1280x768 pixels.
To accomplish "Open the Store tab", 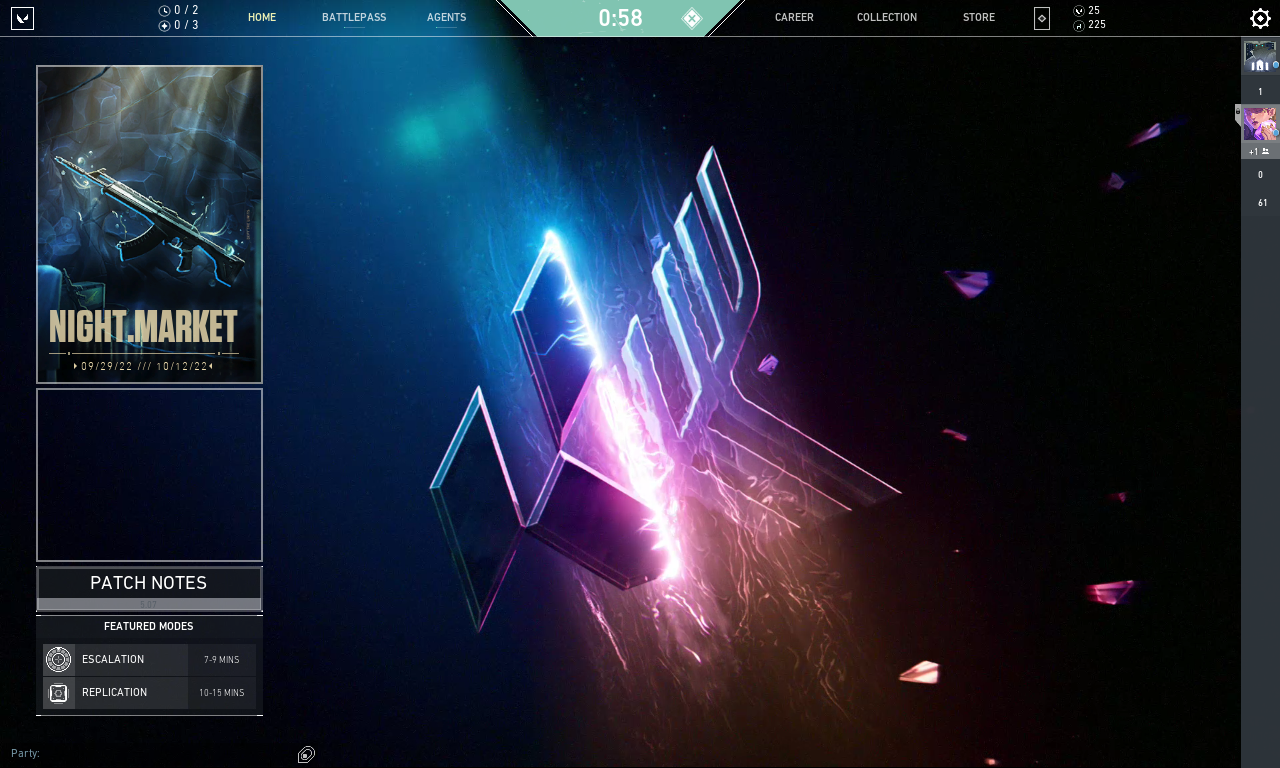I will pyautogui.click(x=979, y=18).
